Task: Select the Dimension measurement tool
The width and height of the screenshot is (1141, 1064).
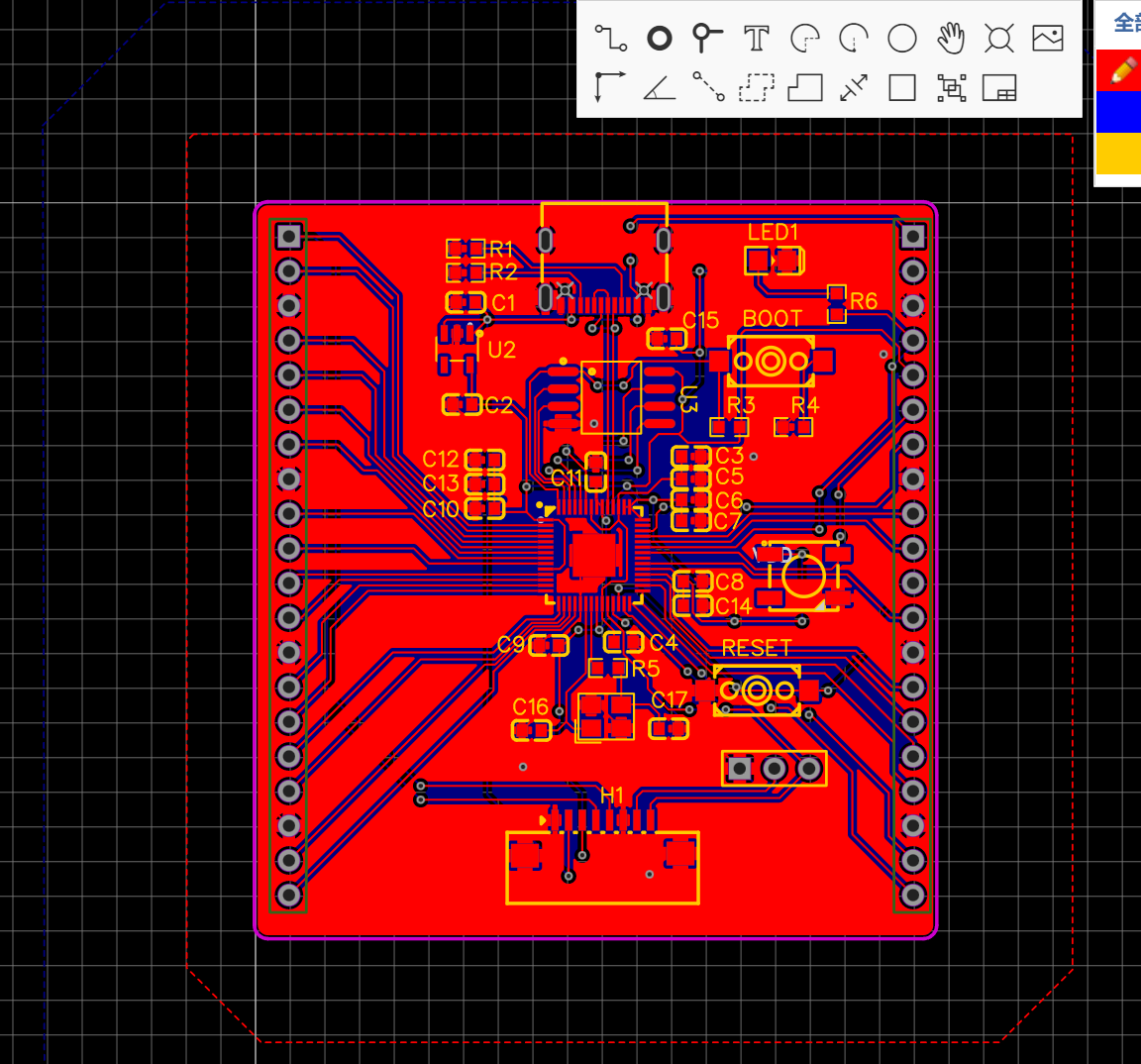Action: [x=853, y=87]
